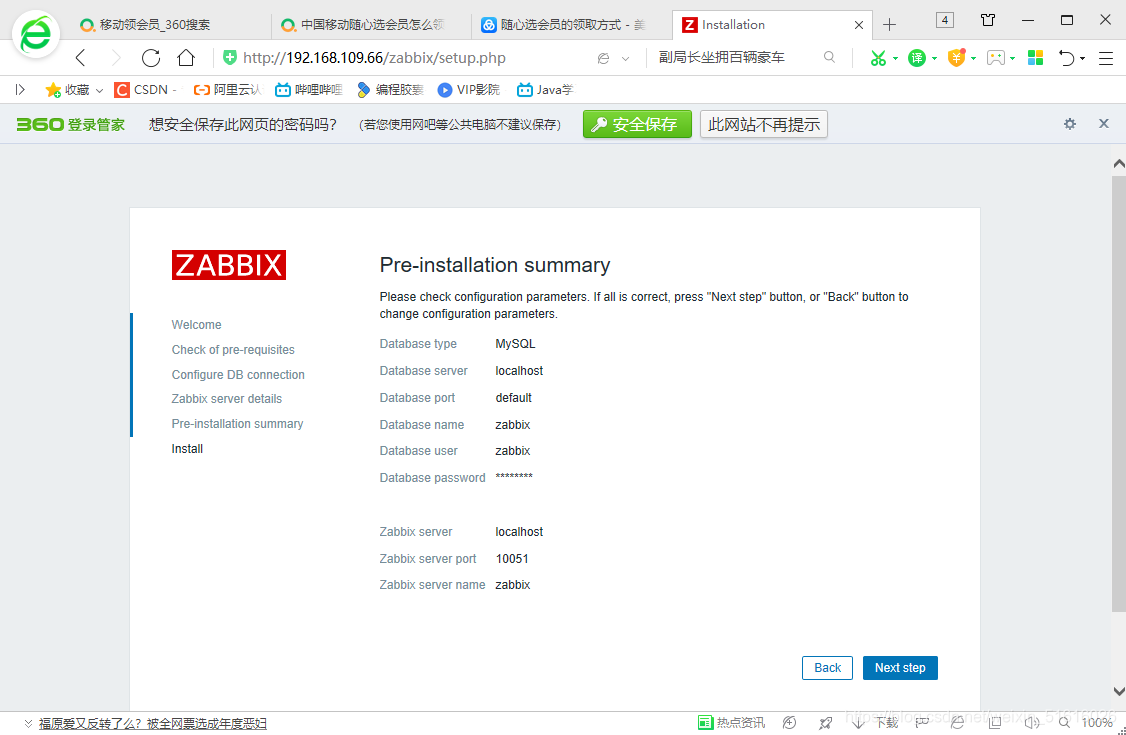Click the undo closed tab arrow icon

tap(1066, 58)
